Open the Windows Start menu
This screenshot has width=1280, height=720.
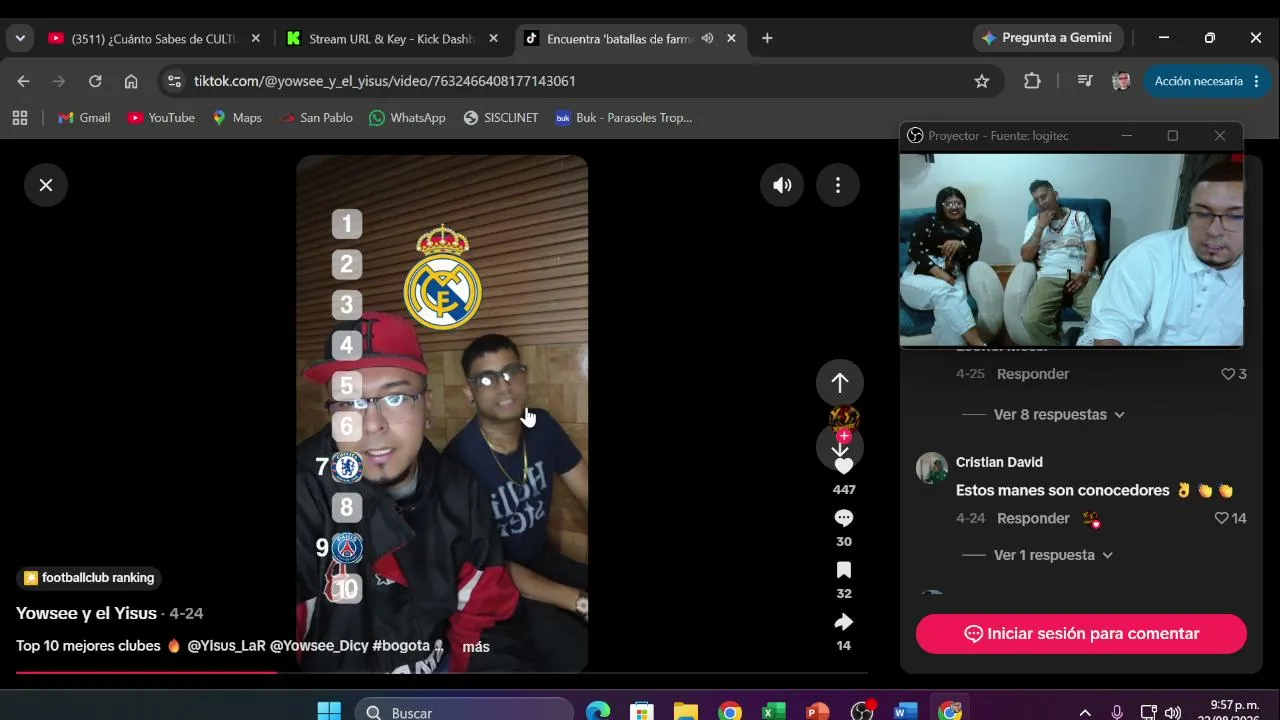tap(329, 712)
